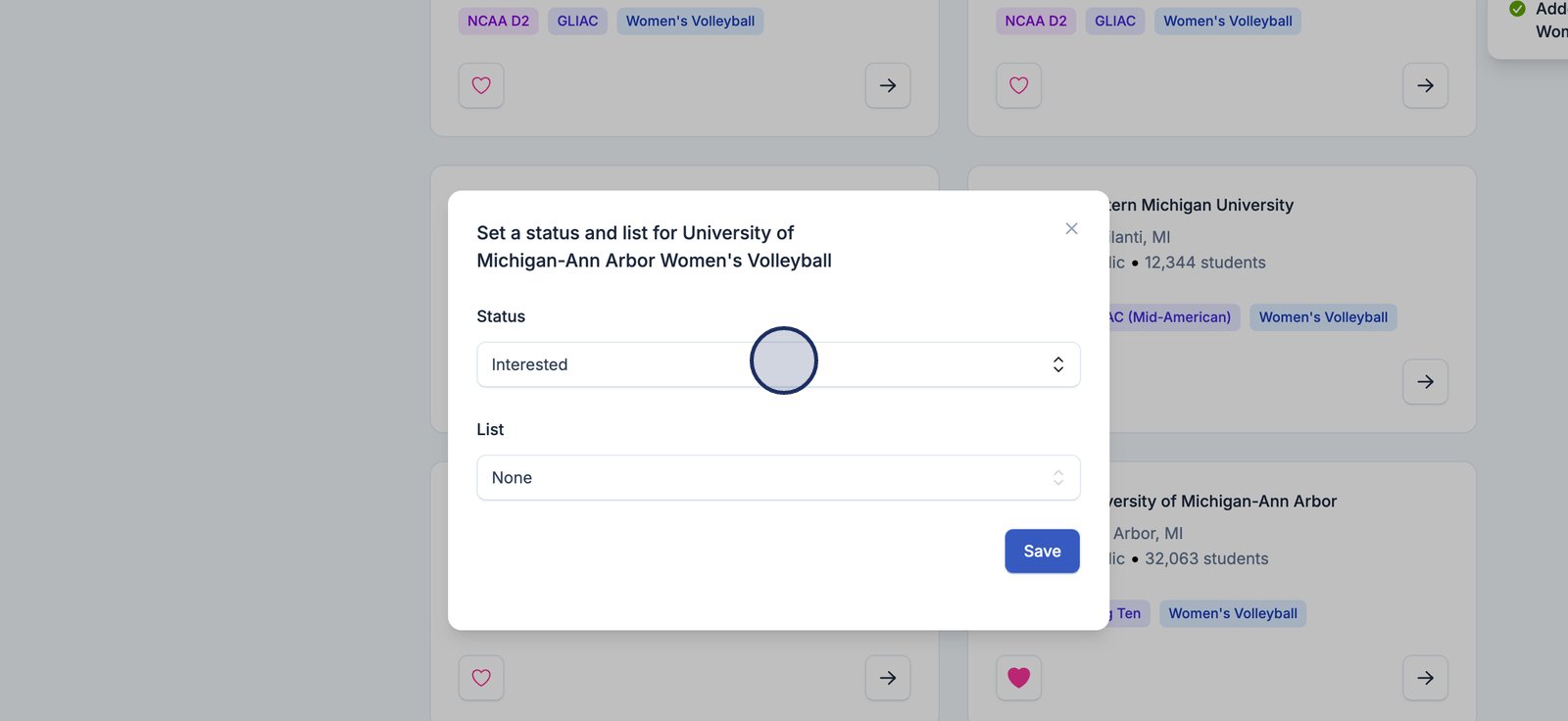This screenshot has width=1568, height=721.
Task: Open University of Michigan-Ann Arbor card arrow
Action: pos(1425,678)
